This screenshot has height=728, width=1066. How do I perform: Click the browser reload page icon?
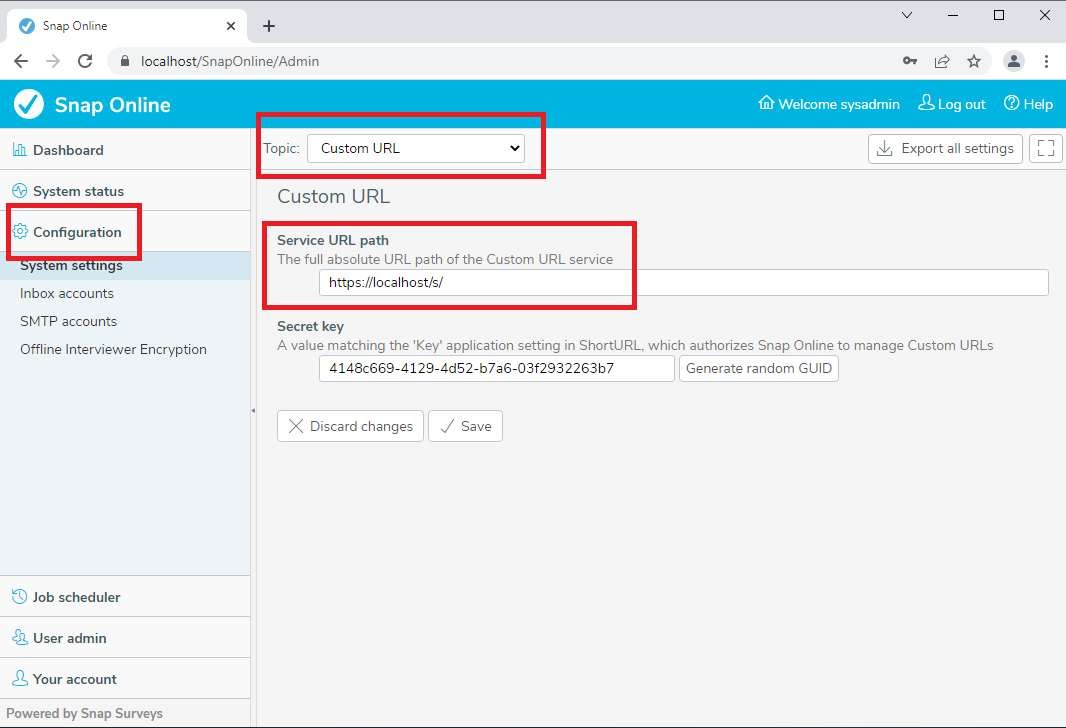point(85,61)
